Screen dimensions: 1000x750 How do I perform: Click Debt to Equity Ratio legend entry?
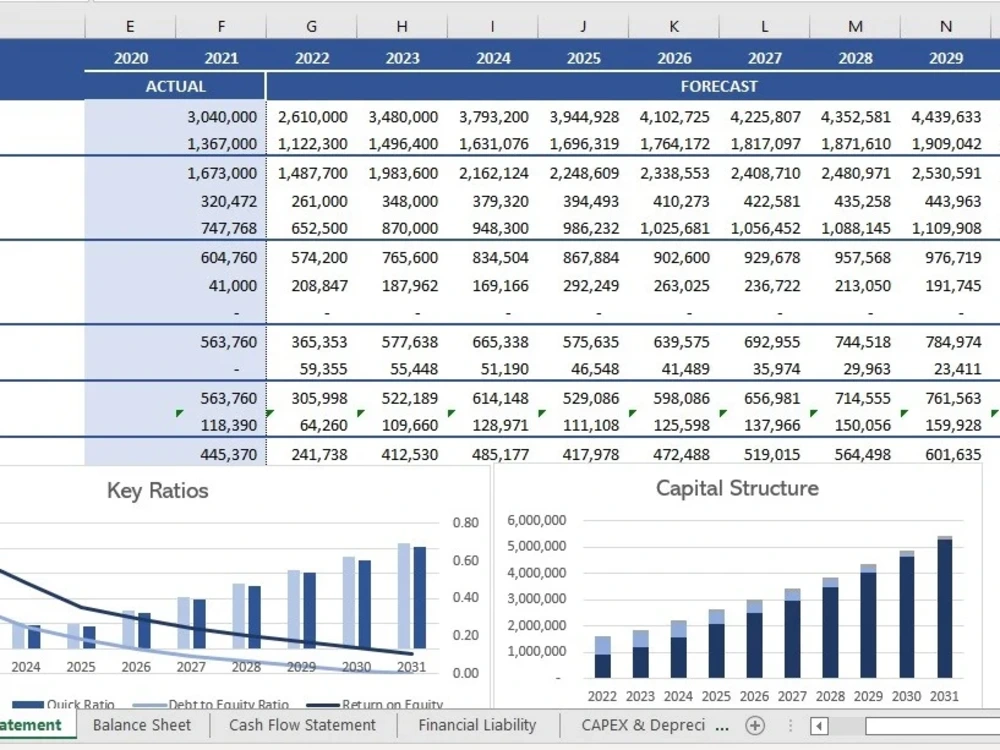(x=211, y=704)
